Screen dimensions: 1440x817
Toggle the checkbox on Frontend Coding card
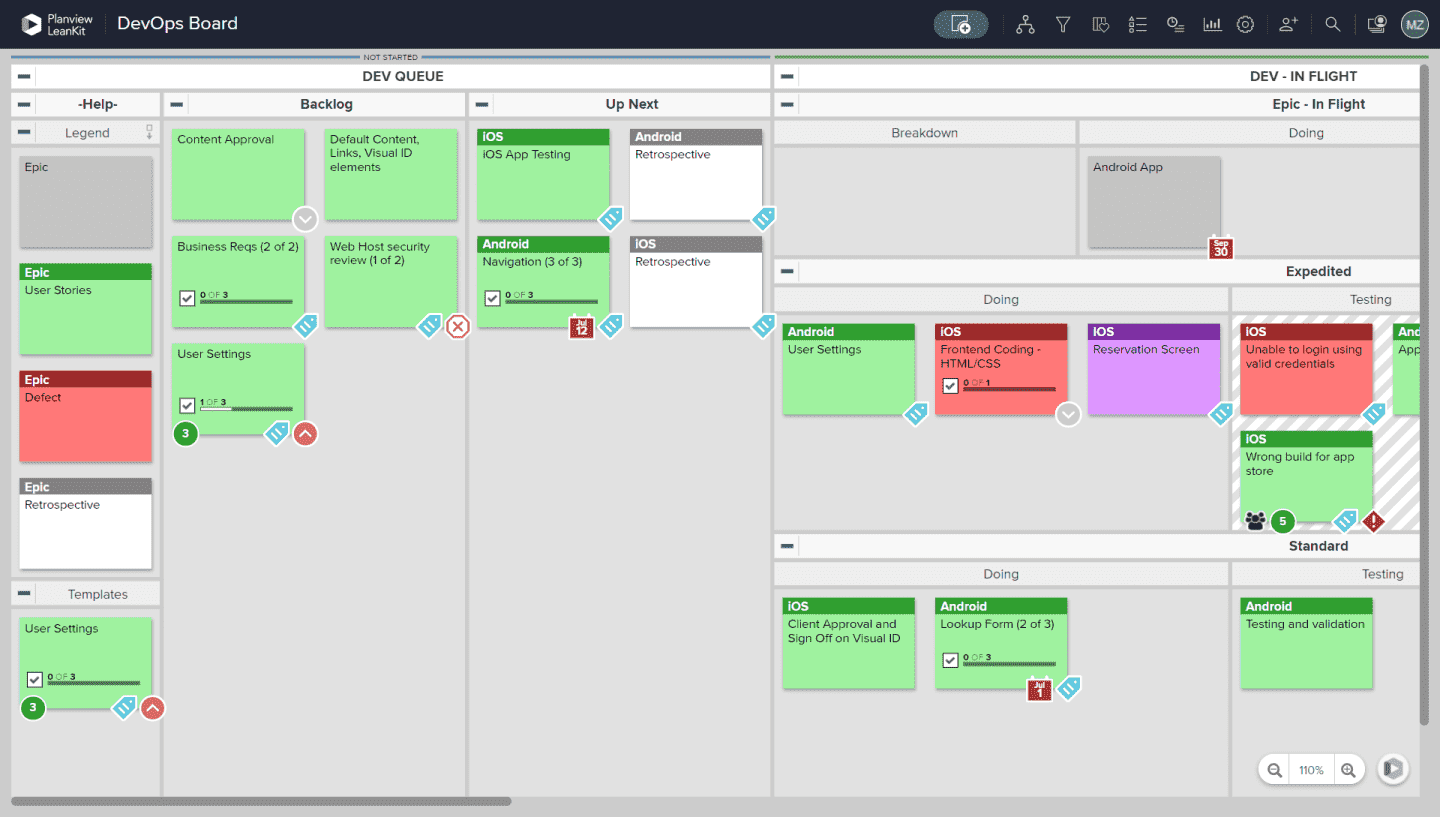point(949,384)
